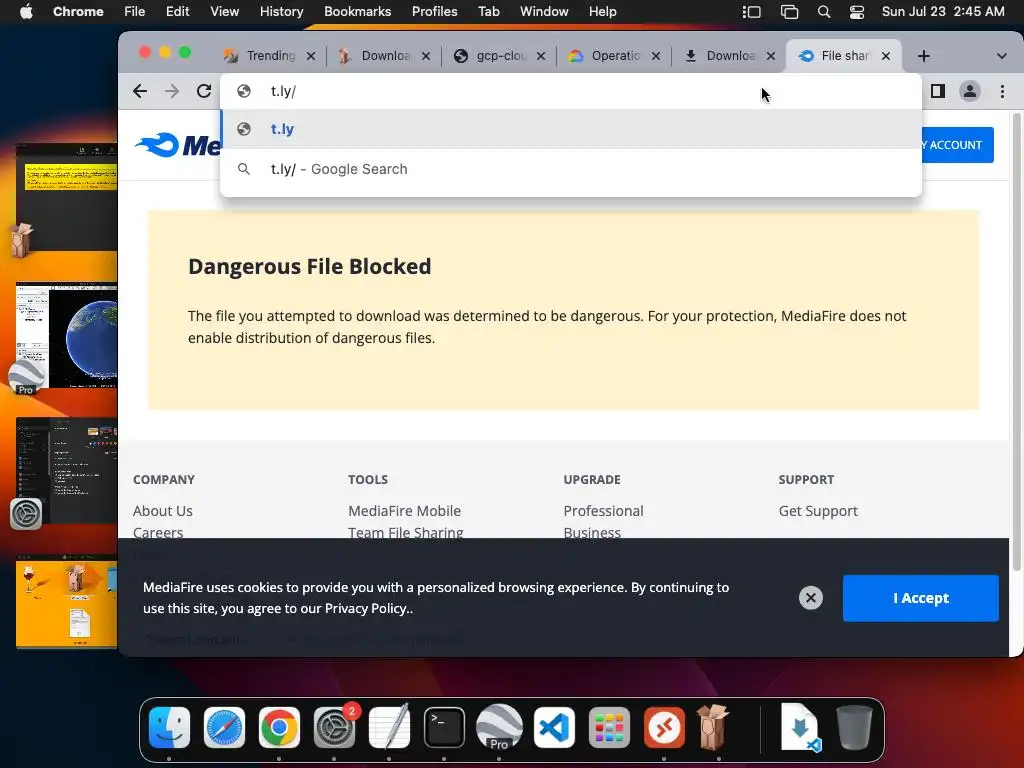Click the date and time in menu bar
Screen dimensions: 1024x768
click(x=942, y=12)
